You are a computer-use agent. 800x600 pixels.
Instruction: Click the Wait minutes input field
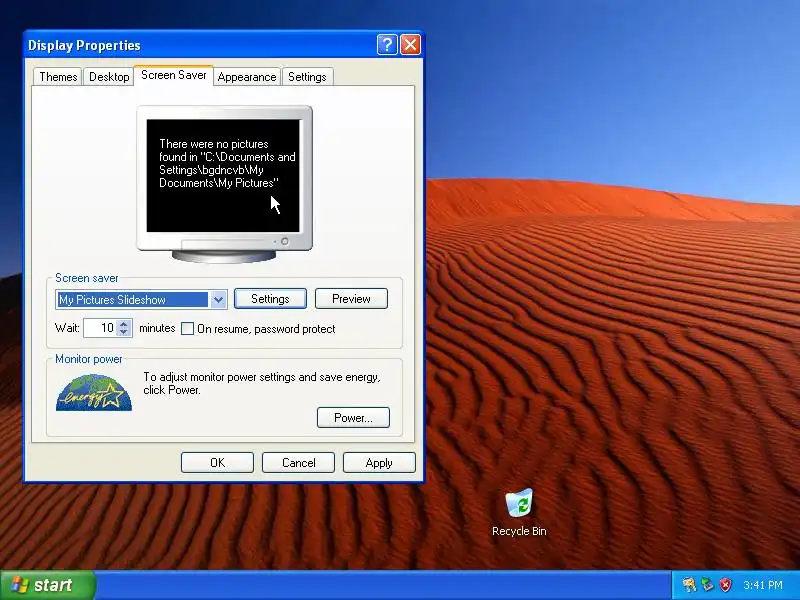coord(101,328)
